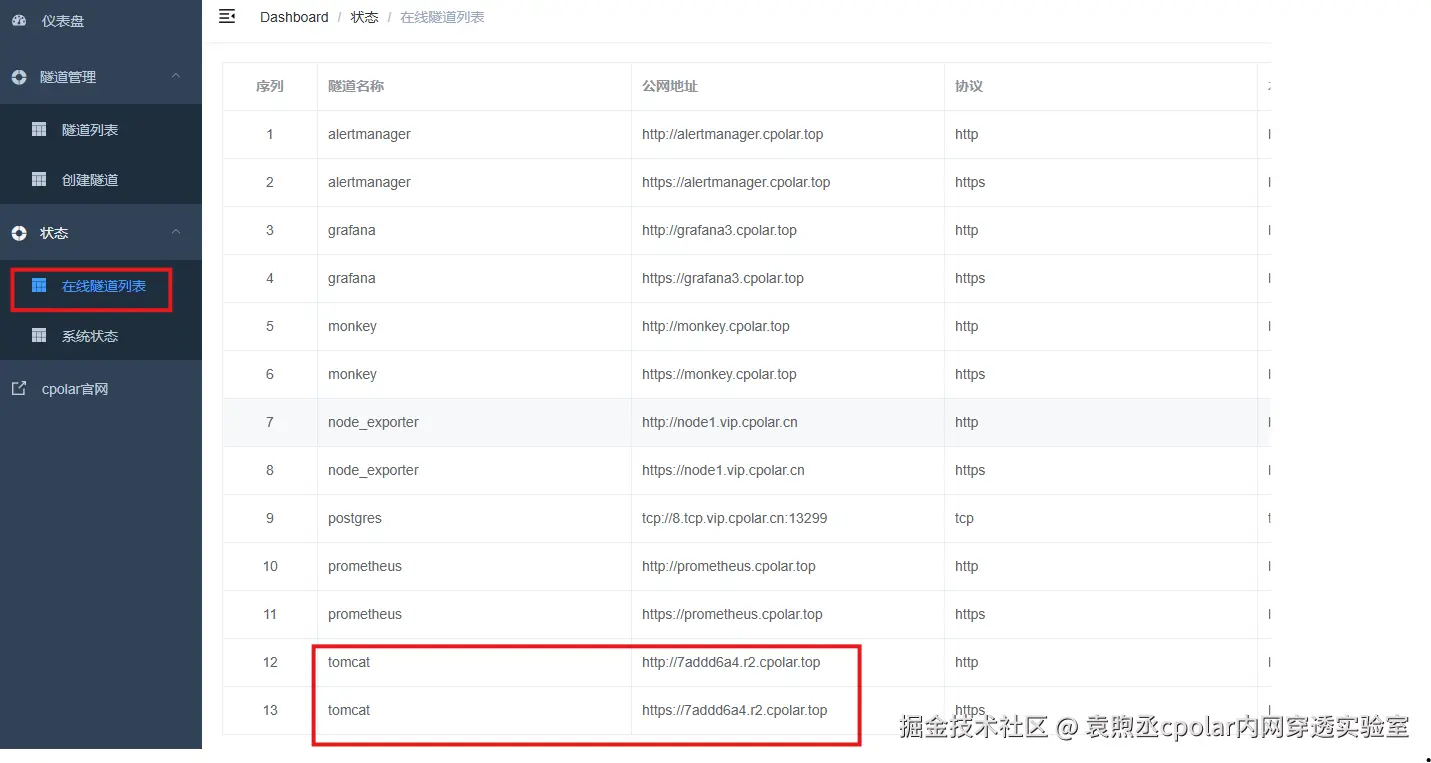Click the 在线隧道列表 table icon
This screenshot has width=1431, height=763.
pyautogui.click(x=39, y=285)
